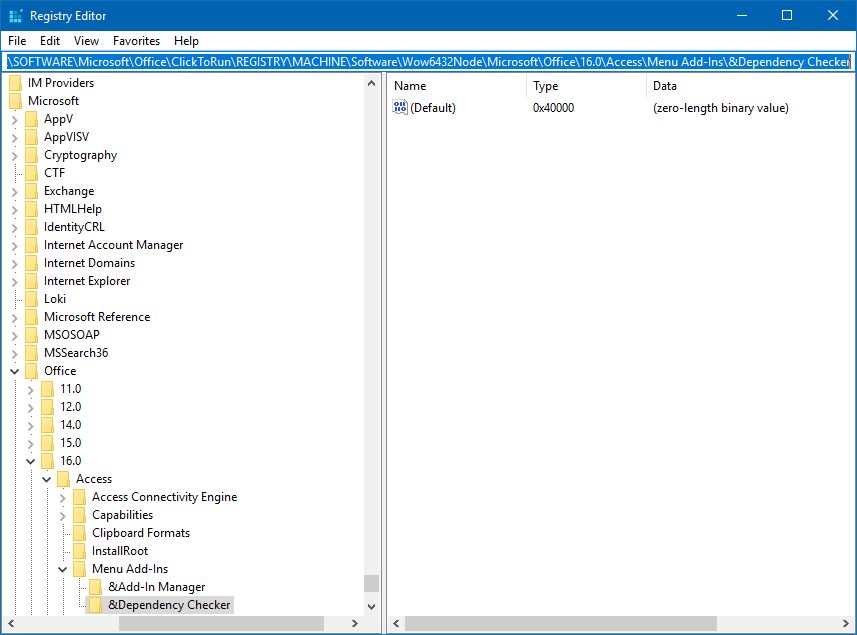Click the &Dependency Checker folder icon

tap(95, 605)
